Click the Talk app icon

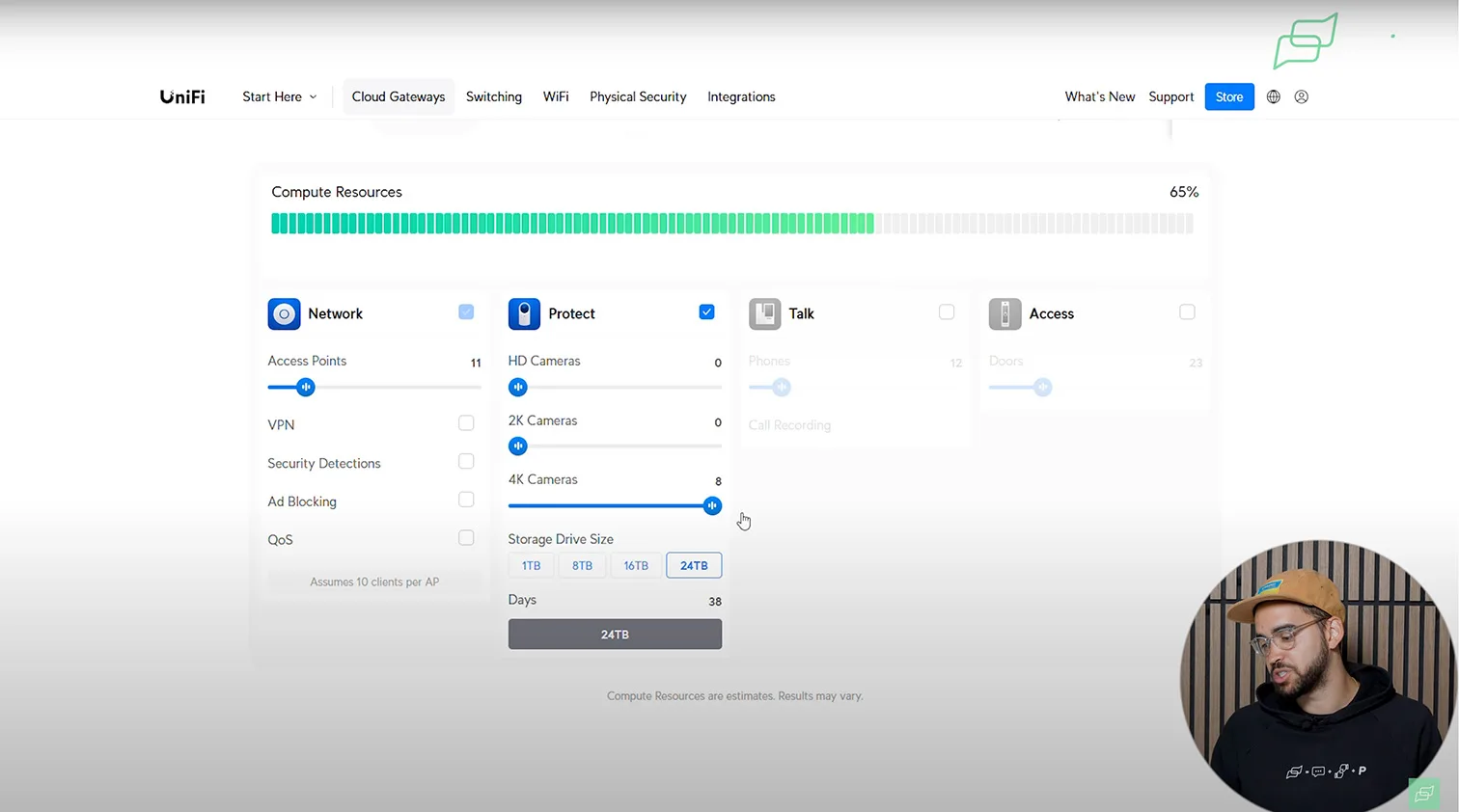coord(764,313)
